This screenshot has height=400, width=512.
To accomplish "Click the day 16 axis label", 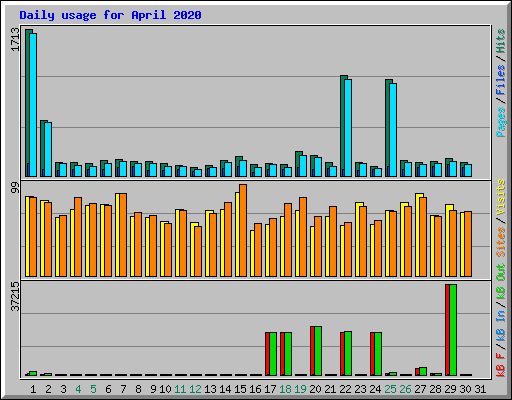I will tap(255, 389).
